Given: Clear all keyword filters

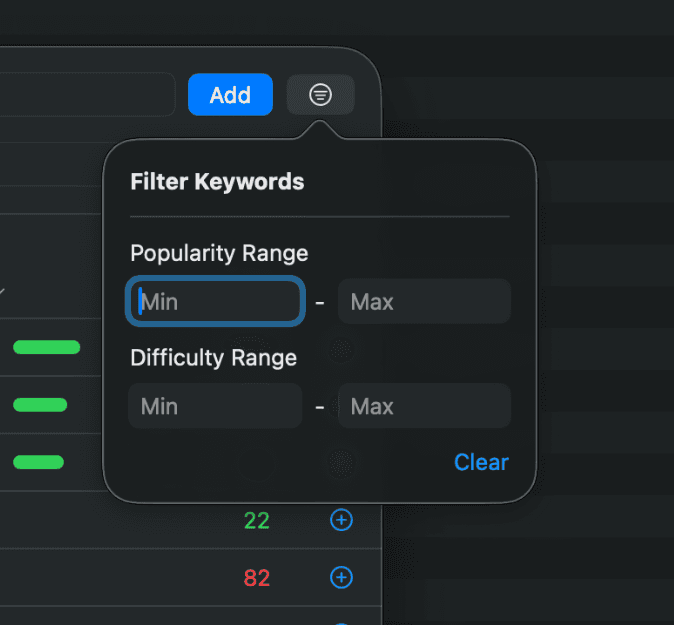Looking at the screenshot, I should [x=481, y=463].
